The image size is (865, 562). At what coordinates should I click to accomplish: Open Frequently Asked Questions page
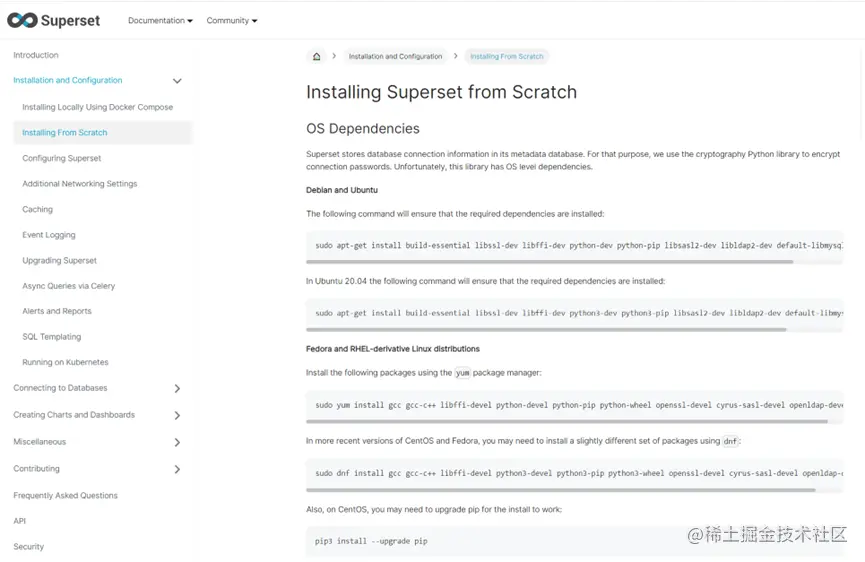tap(65, 495)
